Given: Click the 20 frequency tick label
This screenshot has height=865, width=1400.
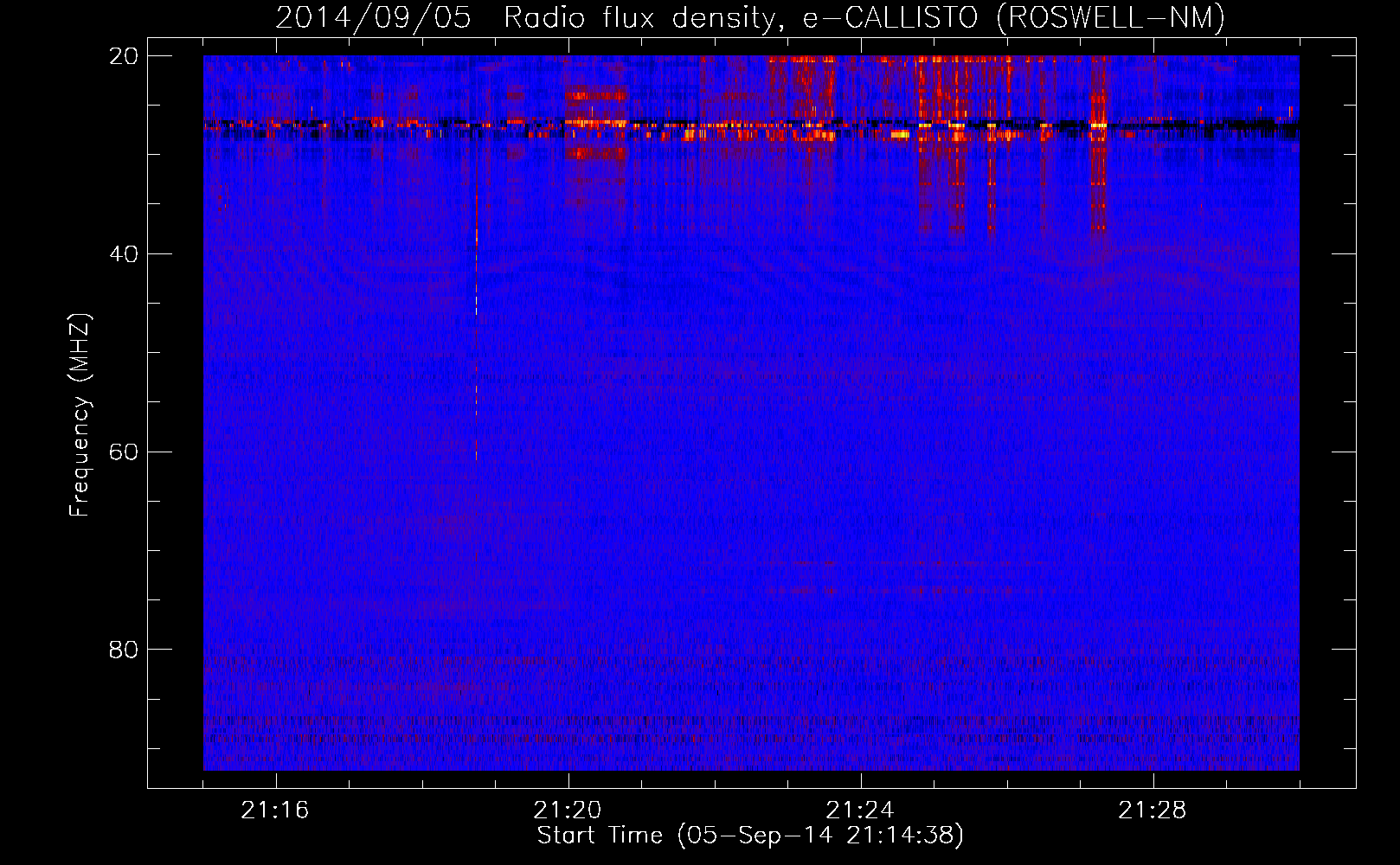Looking at the screenshot, I should [x=123, y=56].
